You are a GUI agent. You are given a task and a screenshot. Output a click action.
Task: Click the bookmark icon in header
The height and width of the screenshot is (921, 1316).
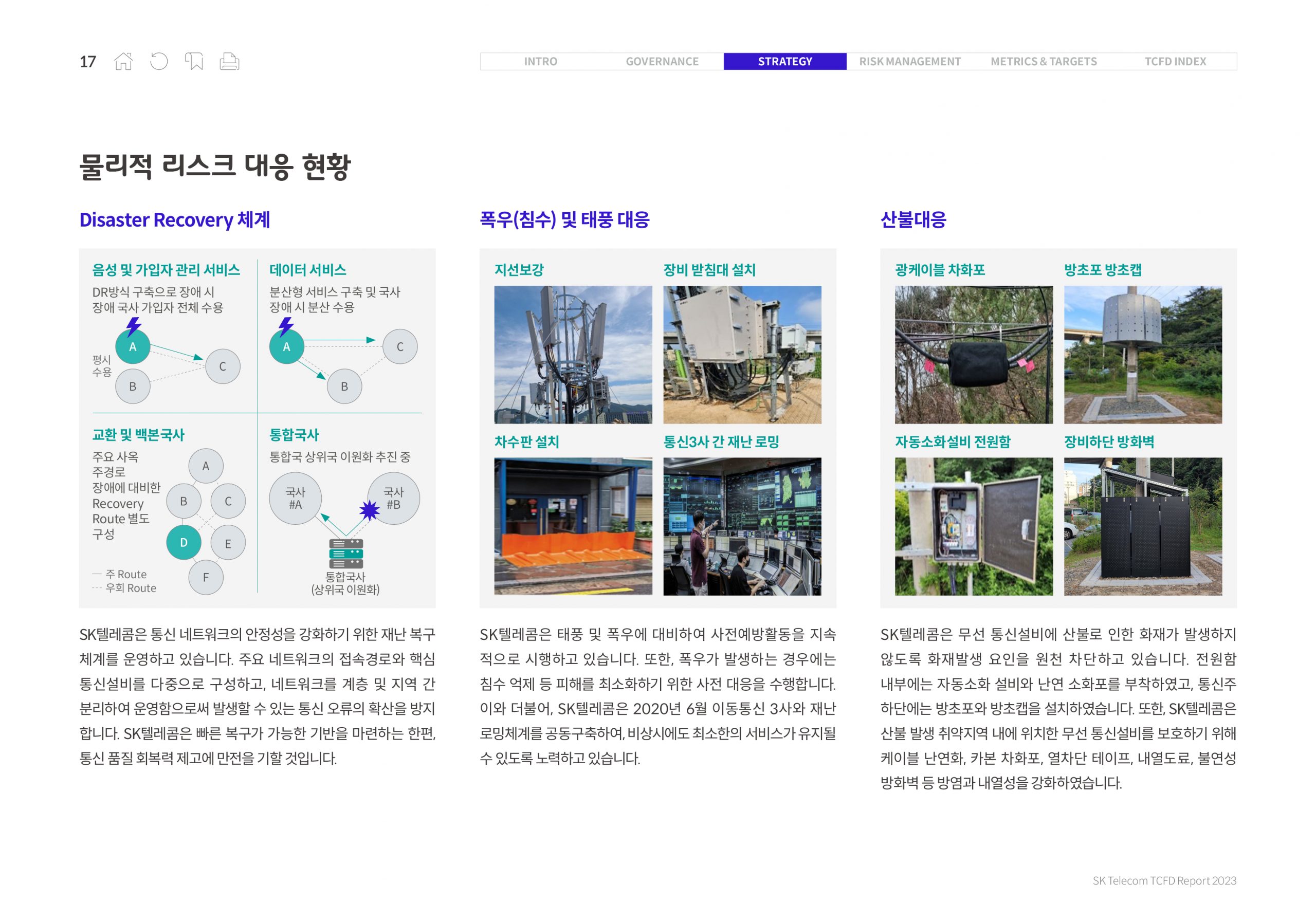(194, 61)
